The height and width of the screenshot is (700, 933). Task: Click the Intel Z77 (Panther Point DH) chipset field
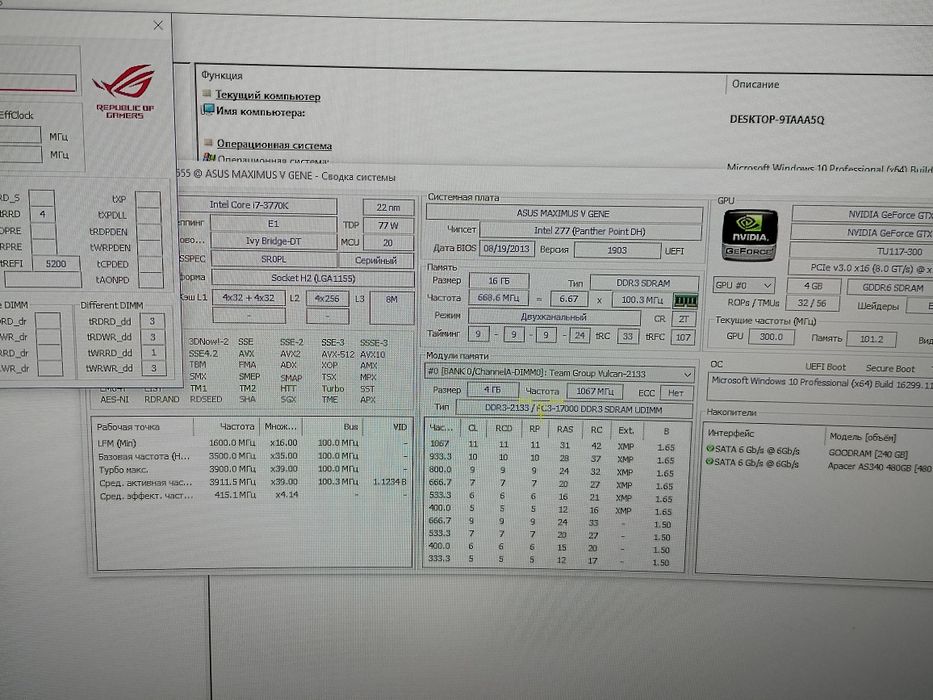(x=590, y=231)
